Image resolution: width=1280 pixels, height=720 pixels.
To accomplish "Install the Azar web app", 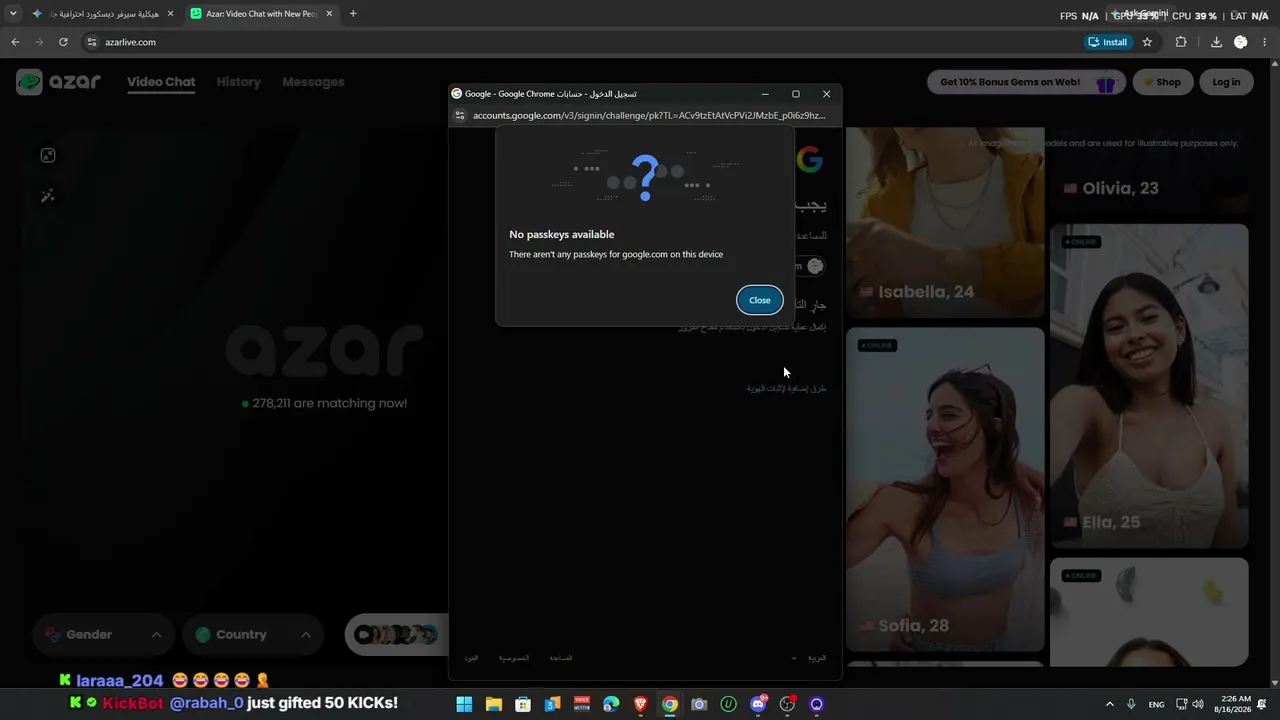I will 1108,42.
